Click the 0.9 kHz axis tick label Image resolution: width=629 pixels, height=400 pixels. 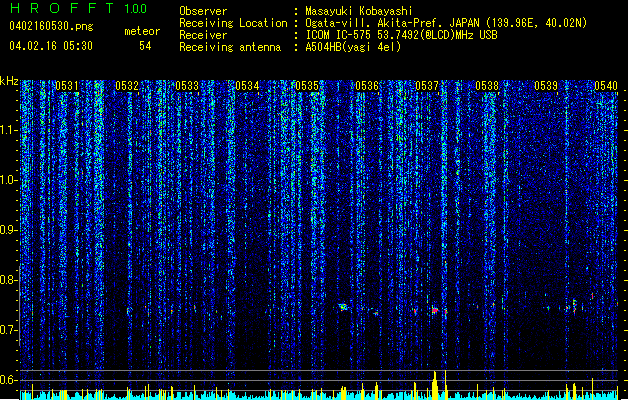(9, 230)
